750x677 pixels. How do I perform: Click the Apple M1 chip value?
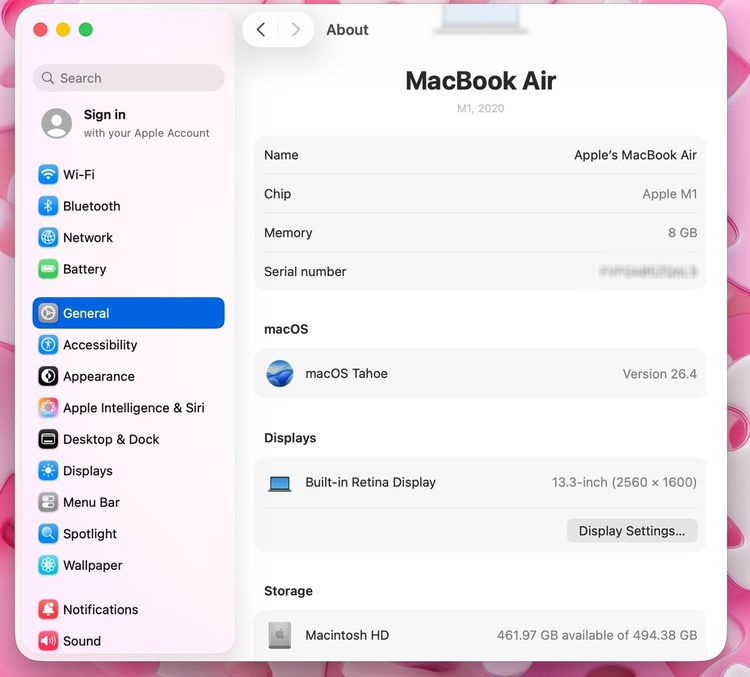point(670,194)
